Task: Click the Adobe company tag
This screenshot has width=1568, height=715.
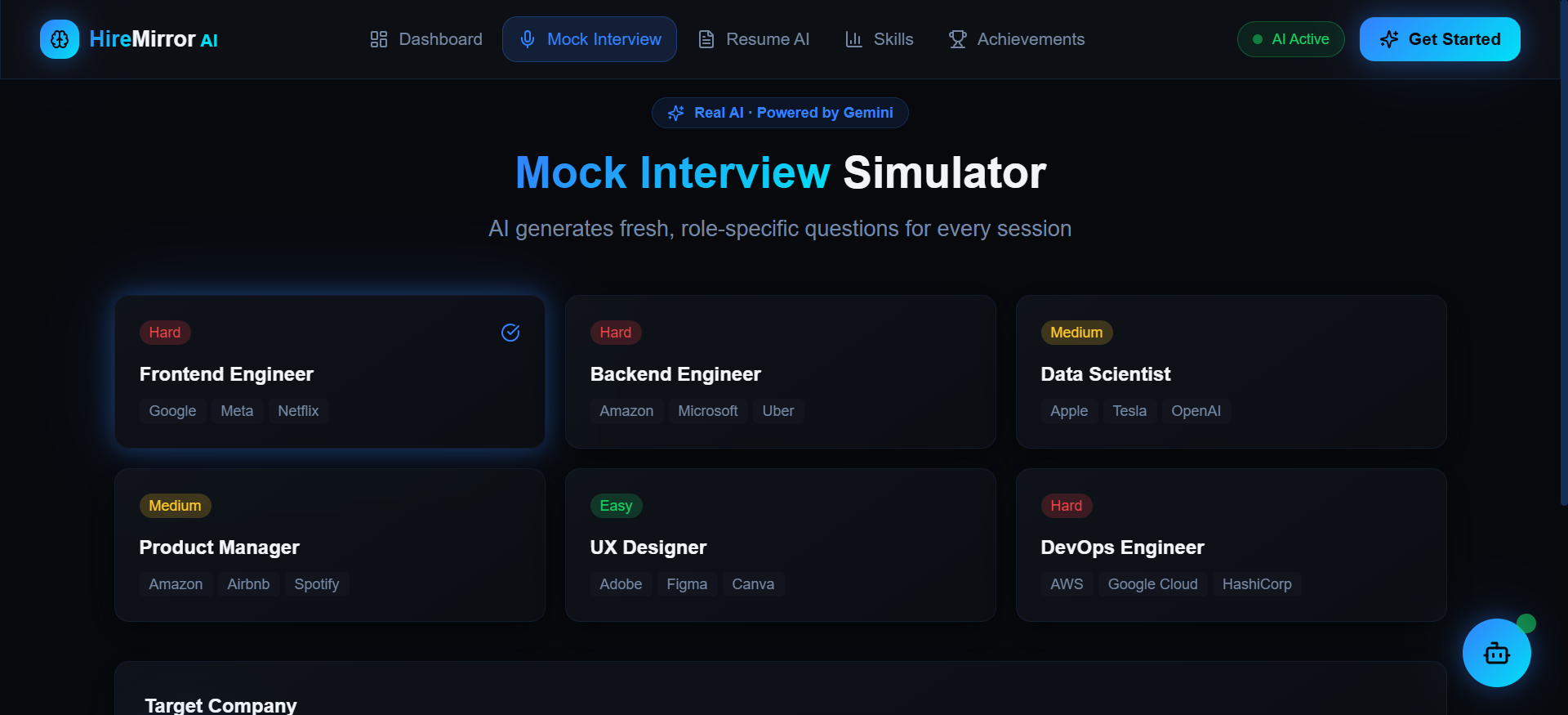Action: 621,584
